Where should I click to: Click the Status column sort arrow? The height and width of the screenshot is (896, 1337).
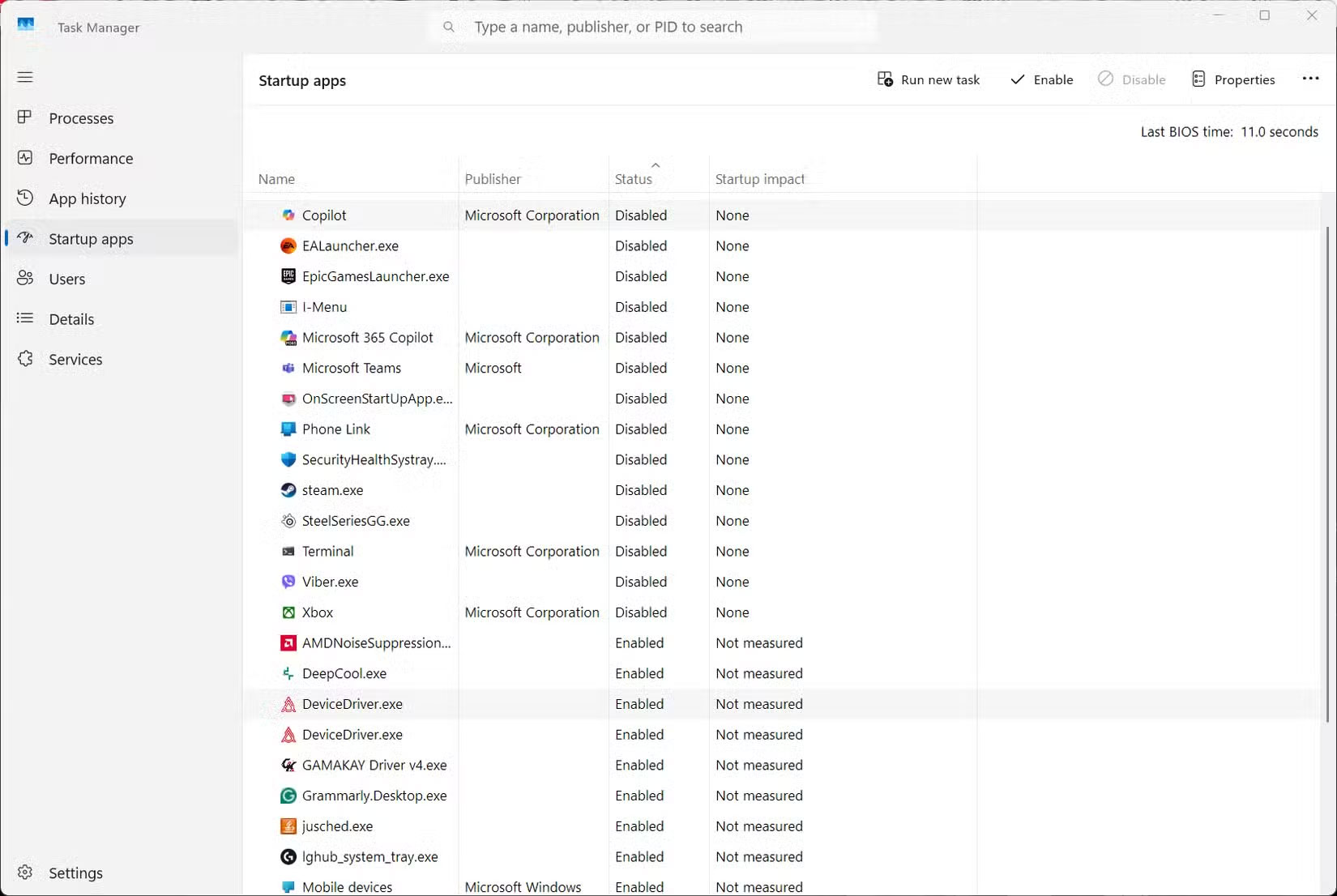[655, 164]
